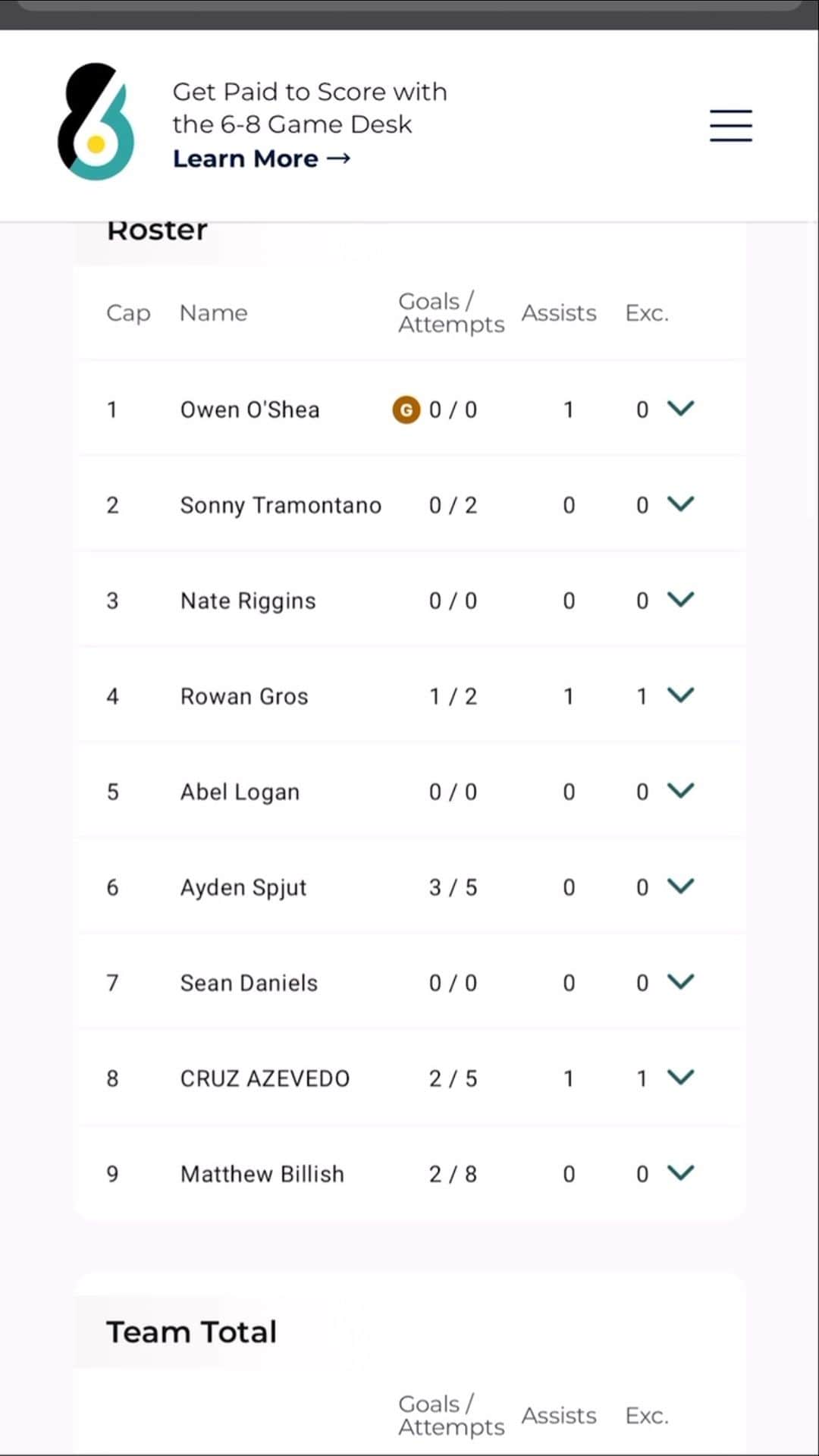
Task: Follow the Learn More link
Action: click(262, 158)
